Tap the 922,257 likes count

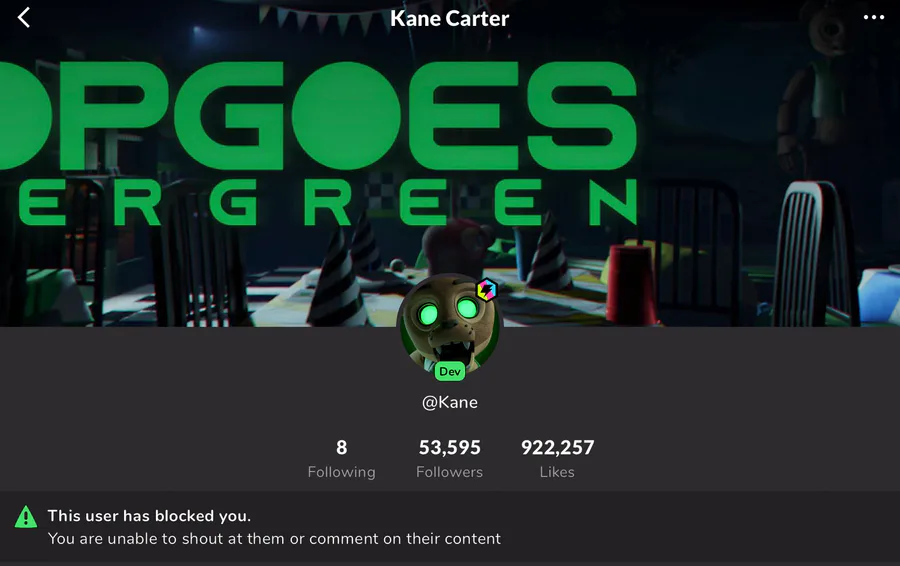(x=557, y=447)
